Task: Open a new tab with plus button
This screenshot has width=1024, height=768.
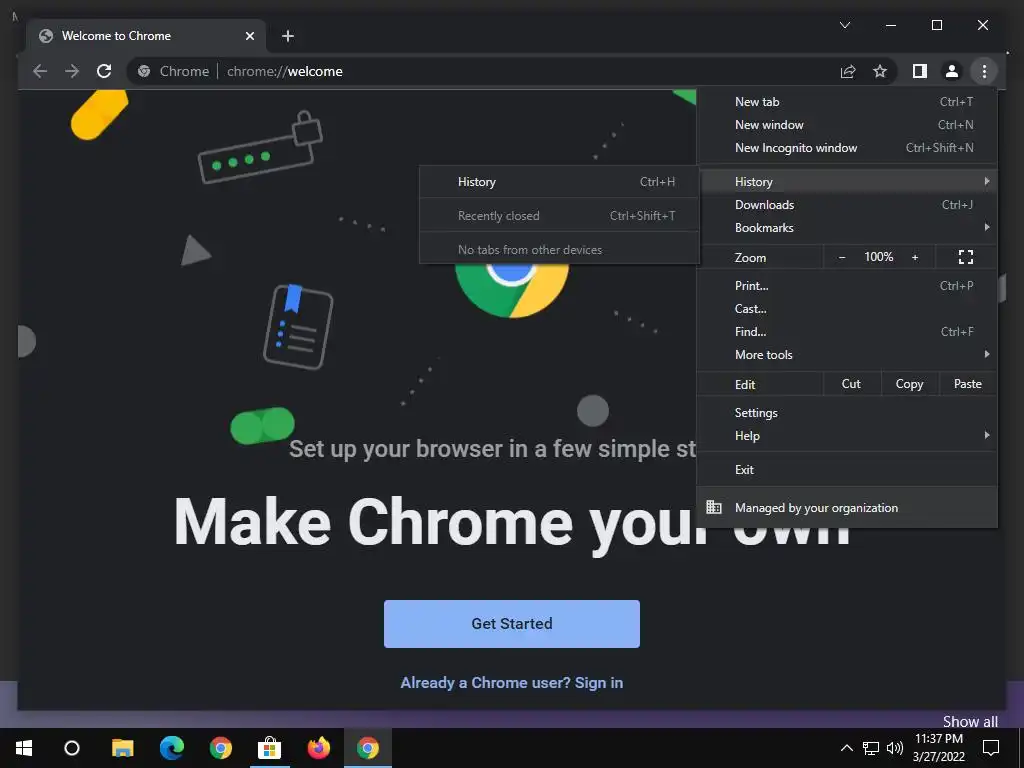Action: point(288,36)
